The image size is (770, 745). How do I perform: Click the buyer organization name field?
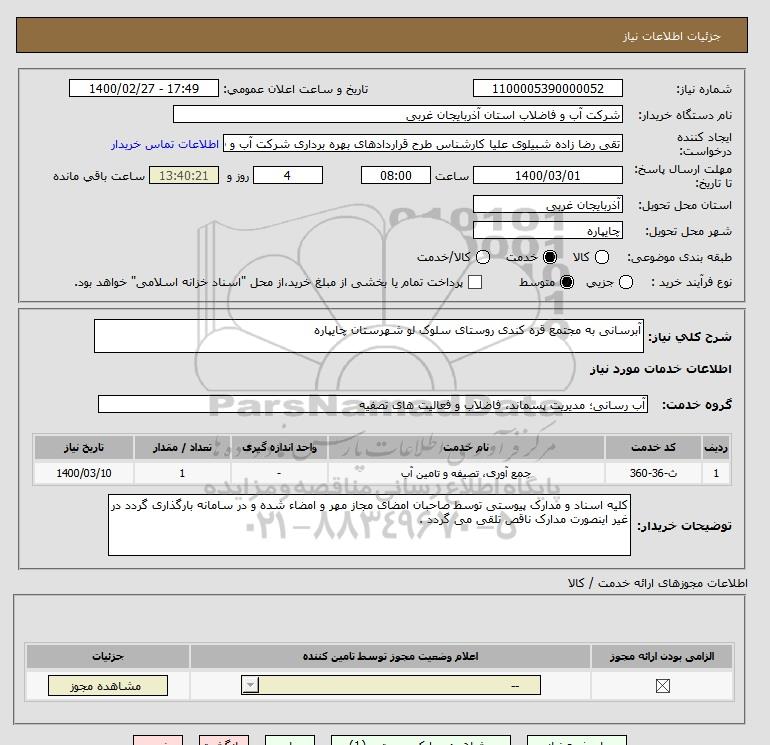398,115
